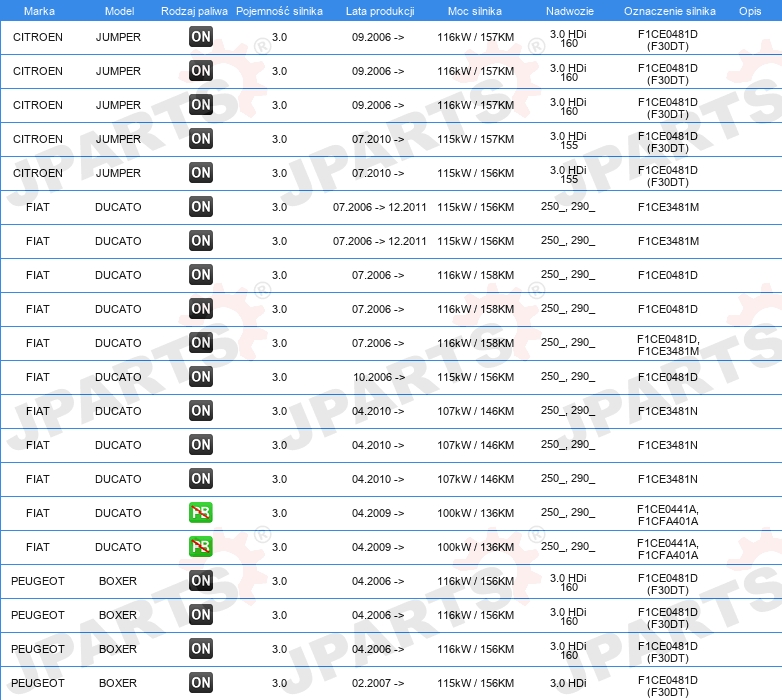The image size is (782, 700).
Task: Click the Oznaczenie silnika column header
Action: click(670, 11)
